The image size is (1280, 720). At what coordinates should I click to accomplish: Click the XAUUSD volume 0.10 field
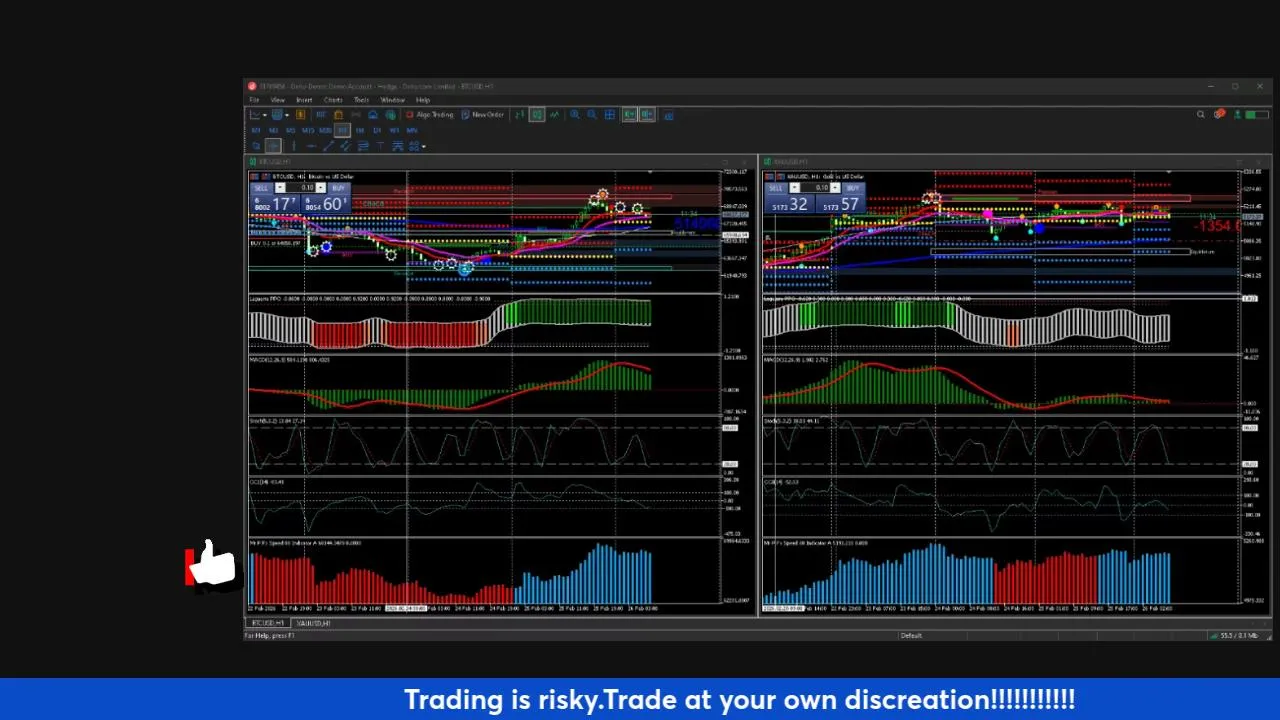(816, 188)
